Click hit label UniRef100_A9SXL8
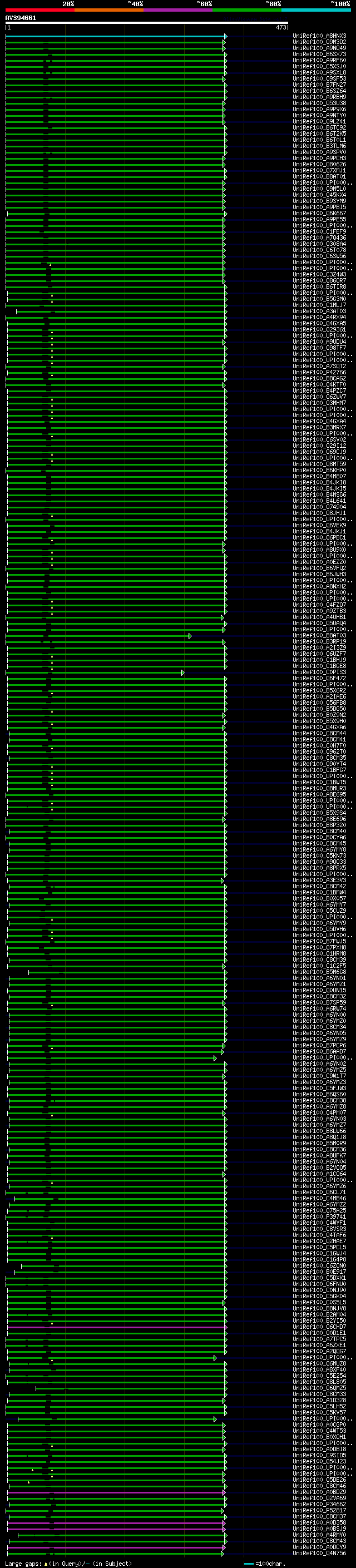Screen dimensions: 356x1568 [319, 72]
